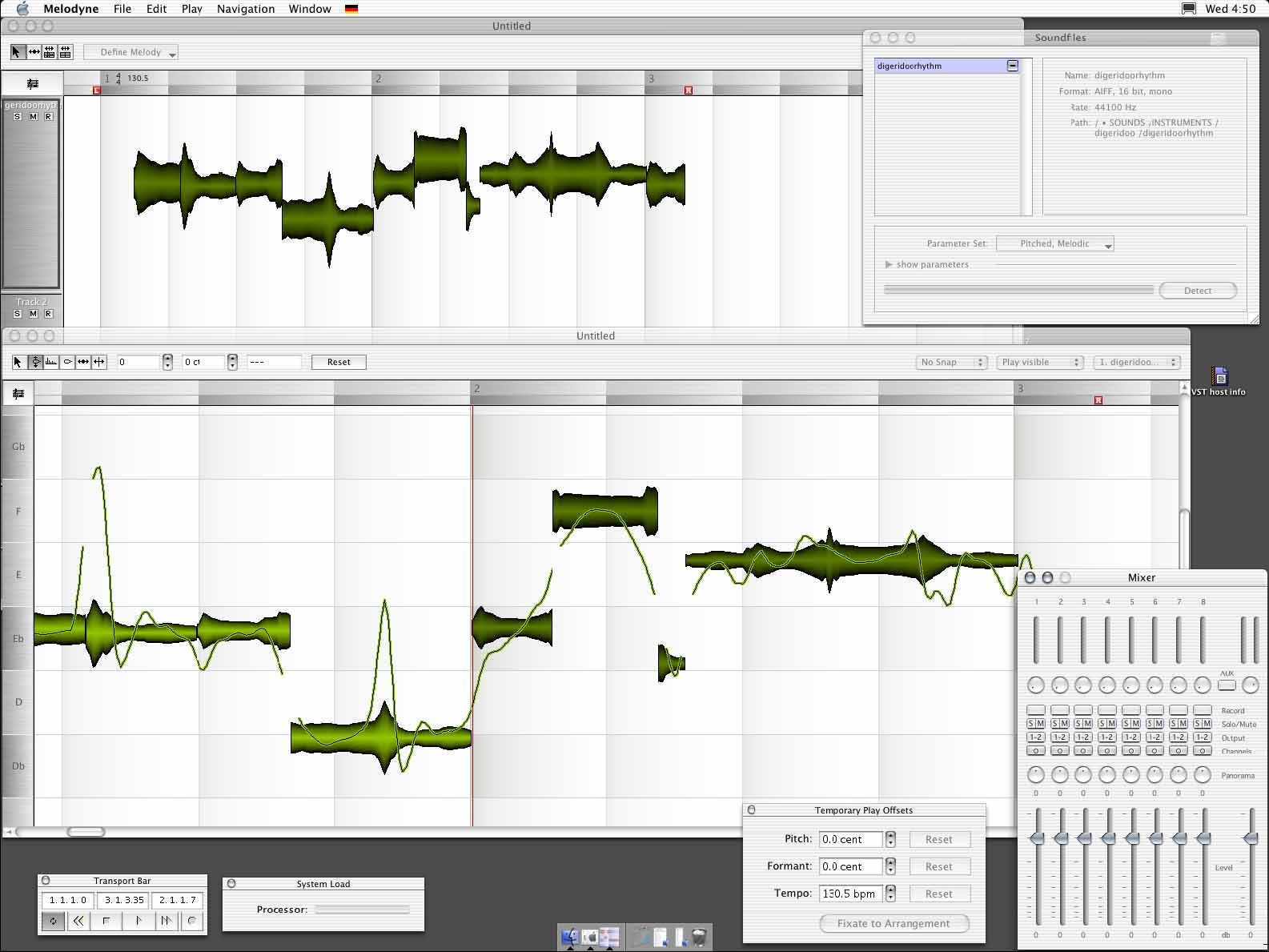The height and width of the screenshot is (952, 1269).
Task: Select the note separation tool in editor toolbar
Action: (x=99, y=362)
